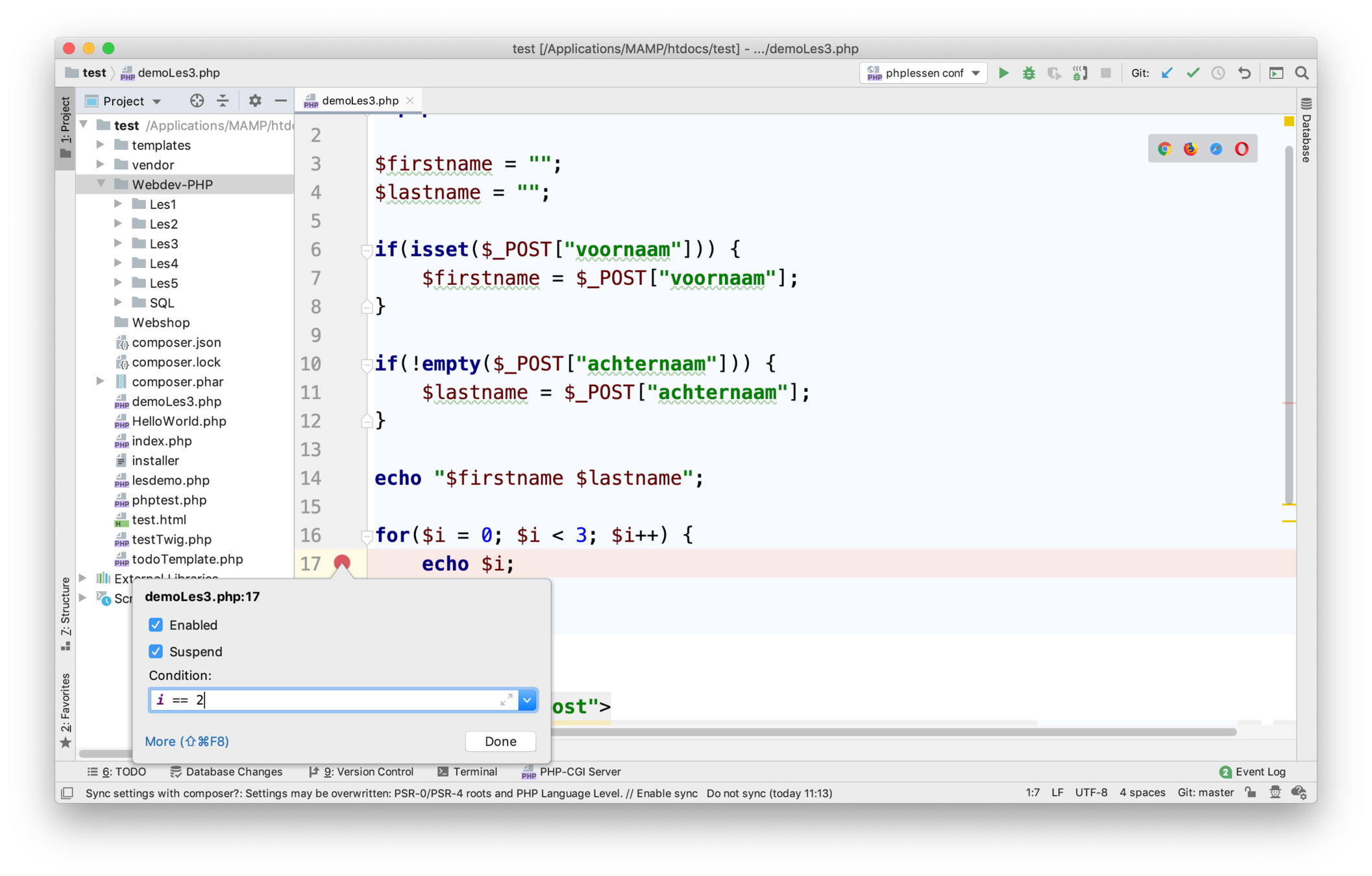Start debugging with the bug icon

click(x=1029, y=73)
